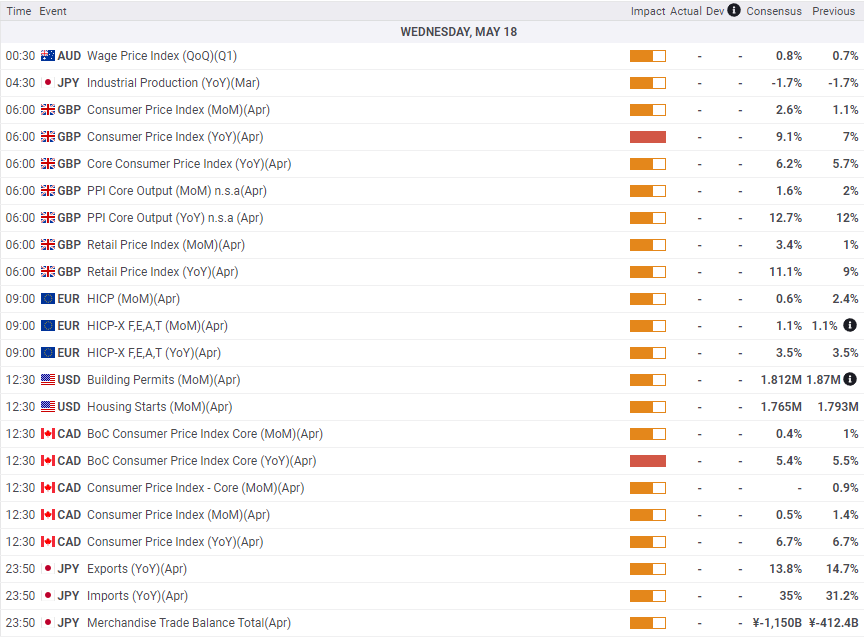Click consensus value ¥-1,150B for Merchandise Trade Balance
The height and width of the screenshot is (637, 864).
(x=777, y=623)
